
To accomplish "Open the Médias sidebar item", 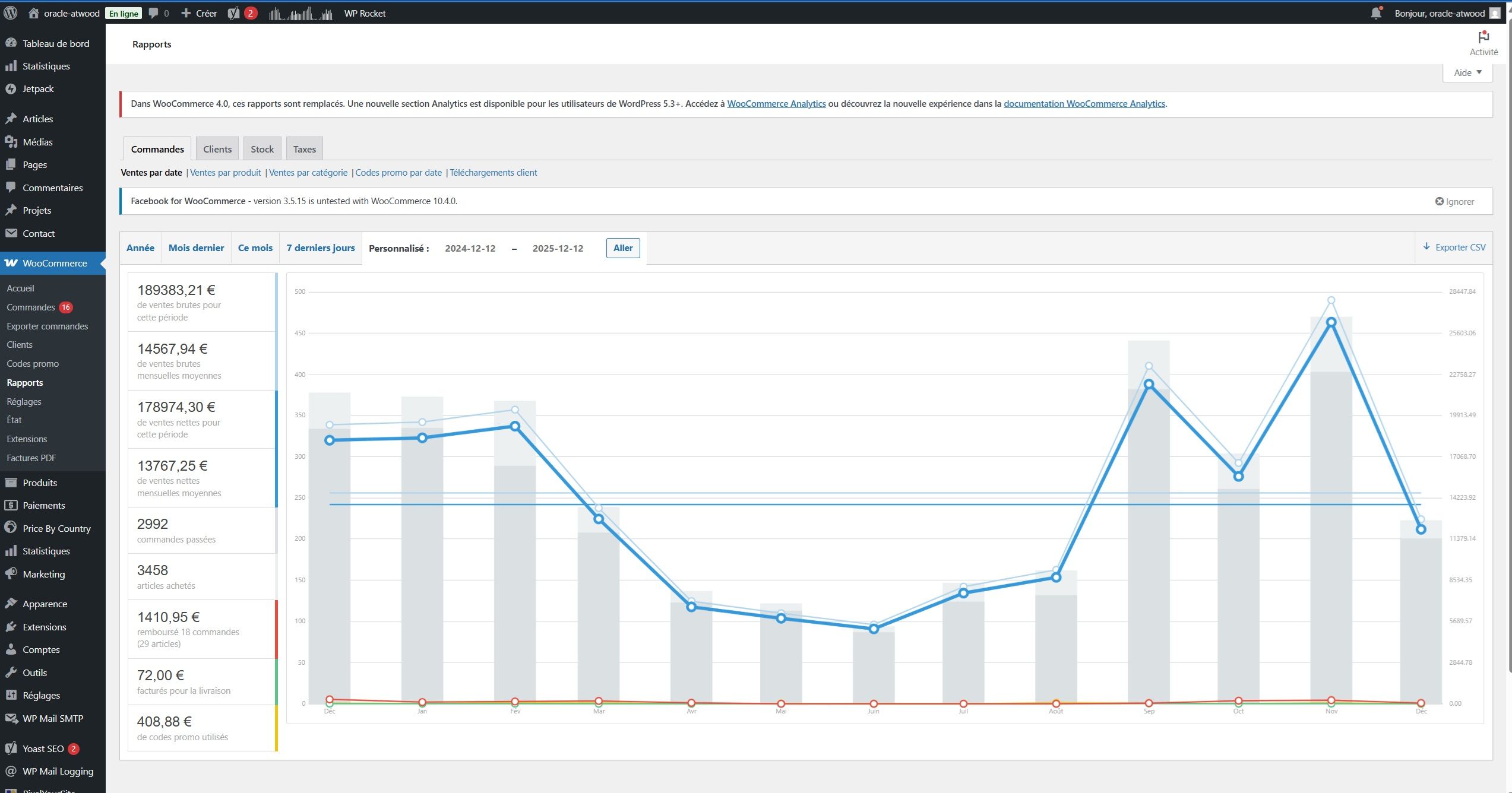I will point(37,142).
